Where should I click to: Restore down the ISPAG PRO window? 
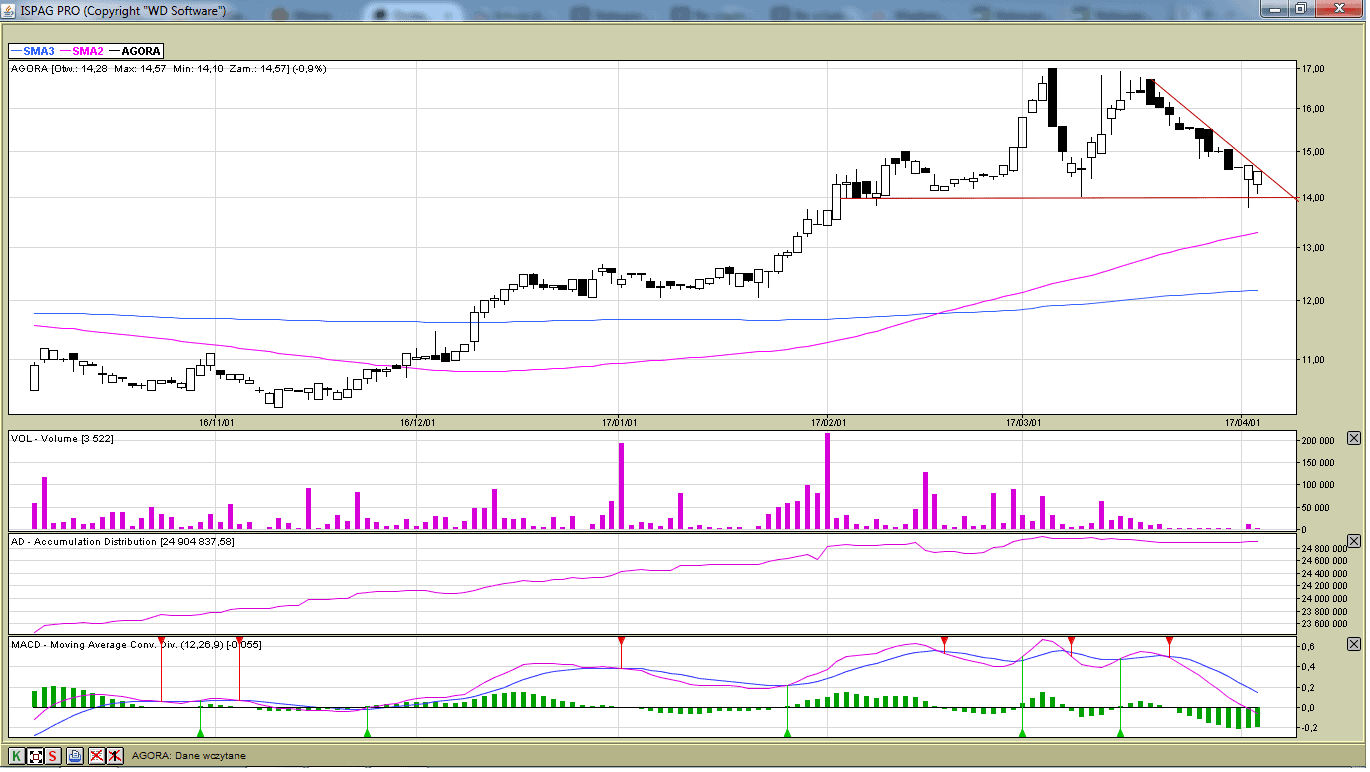1300,9
